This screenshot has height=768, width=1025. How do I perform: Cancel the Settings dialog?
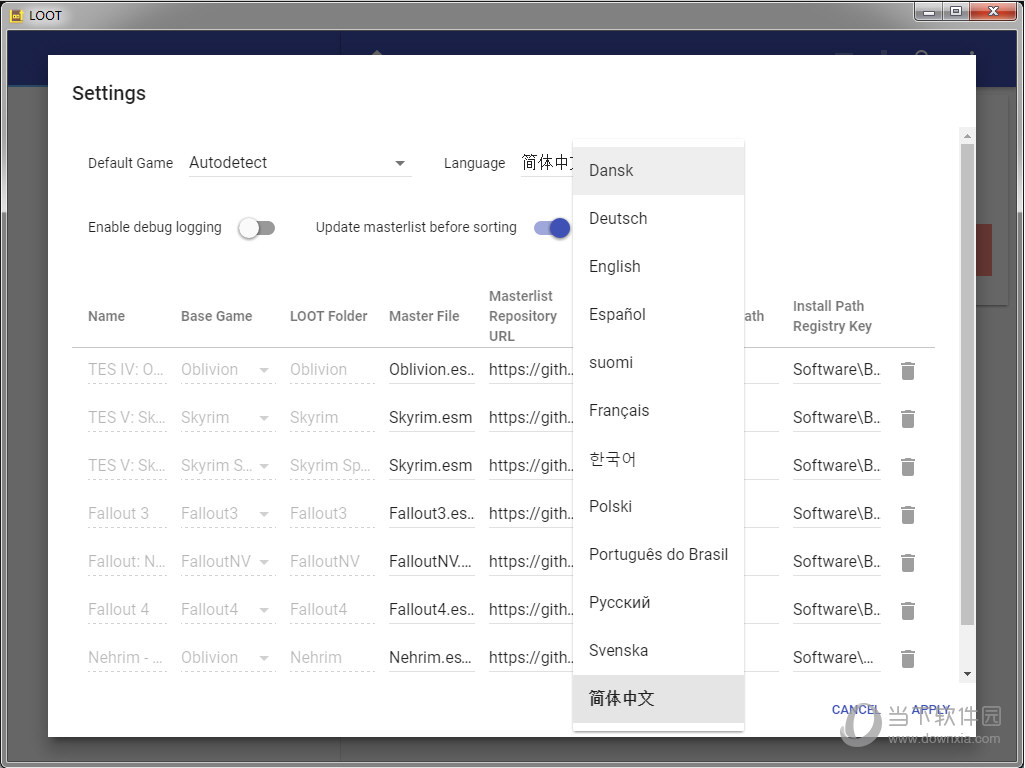tap(856, 710)
